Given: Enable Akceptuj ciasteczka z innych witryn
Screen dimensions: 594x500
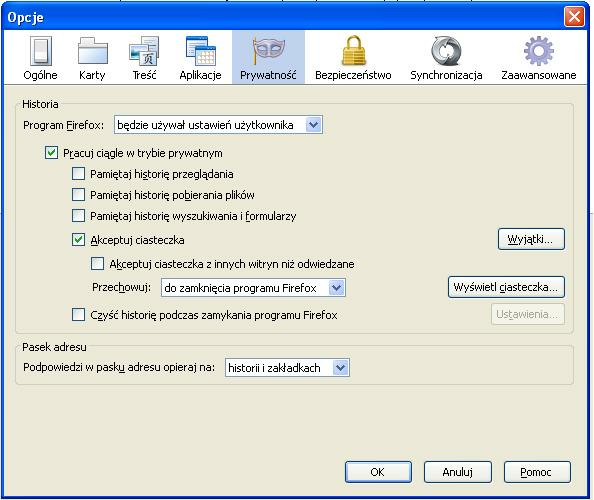Looking at the screenshot, I should pos(97,264).
